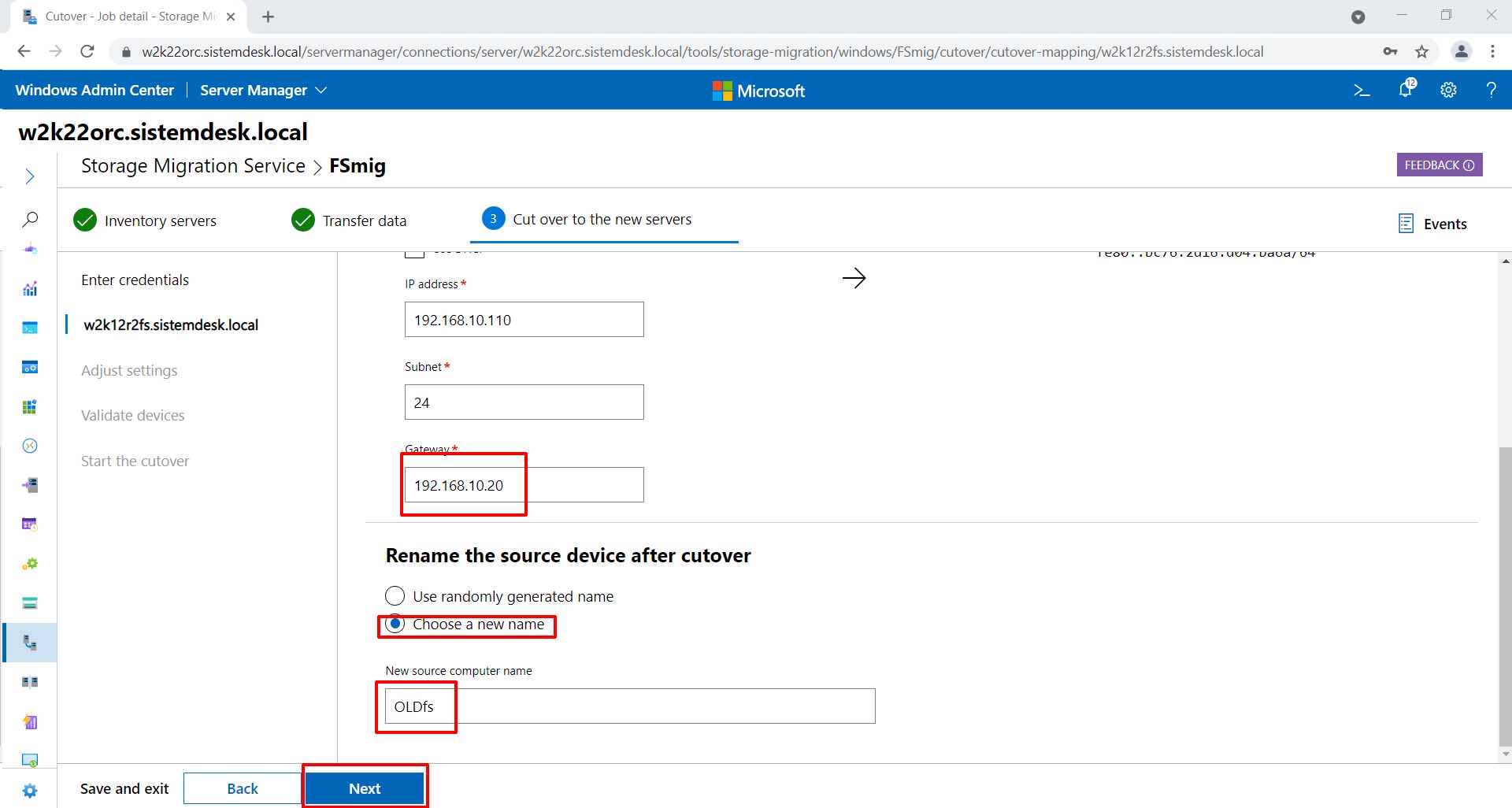Click the IP address input field
The width and height of the screenshot is (1512, 808).
[x=524, y=320]
